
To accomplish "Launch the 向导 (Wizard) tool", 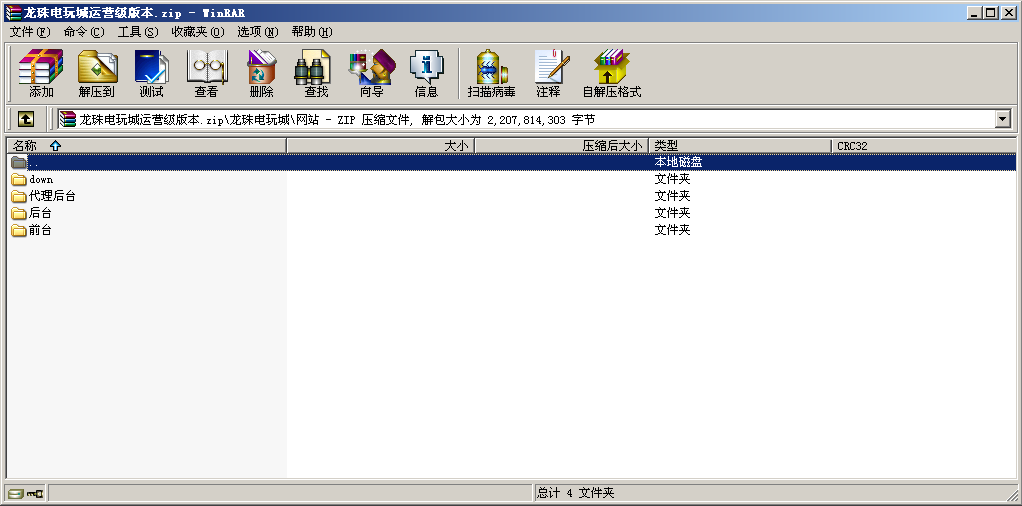I will (371, 74).
